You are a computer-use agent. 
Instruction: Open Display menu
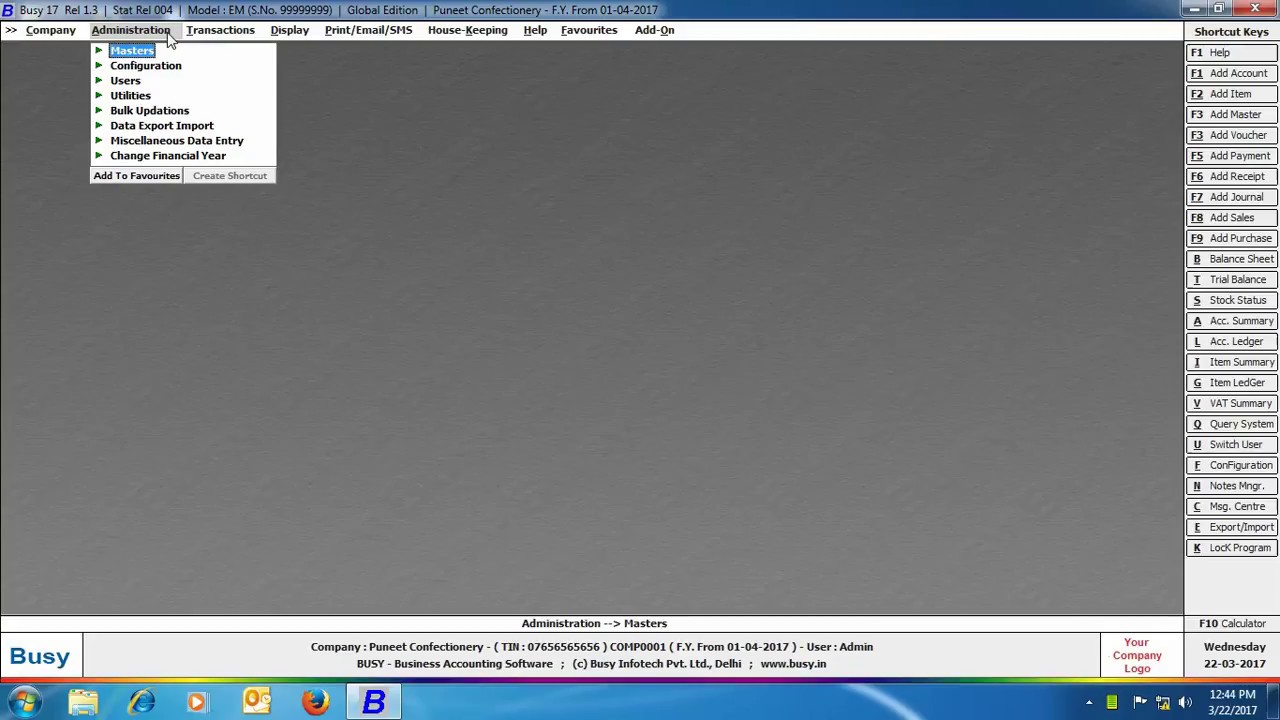coord(289,30)
